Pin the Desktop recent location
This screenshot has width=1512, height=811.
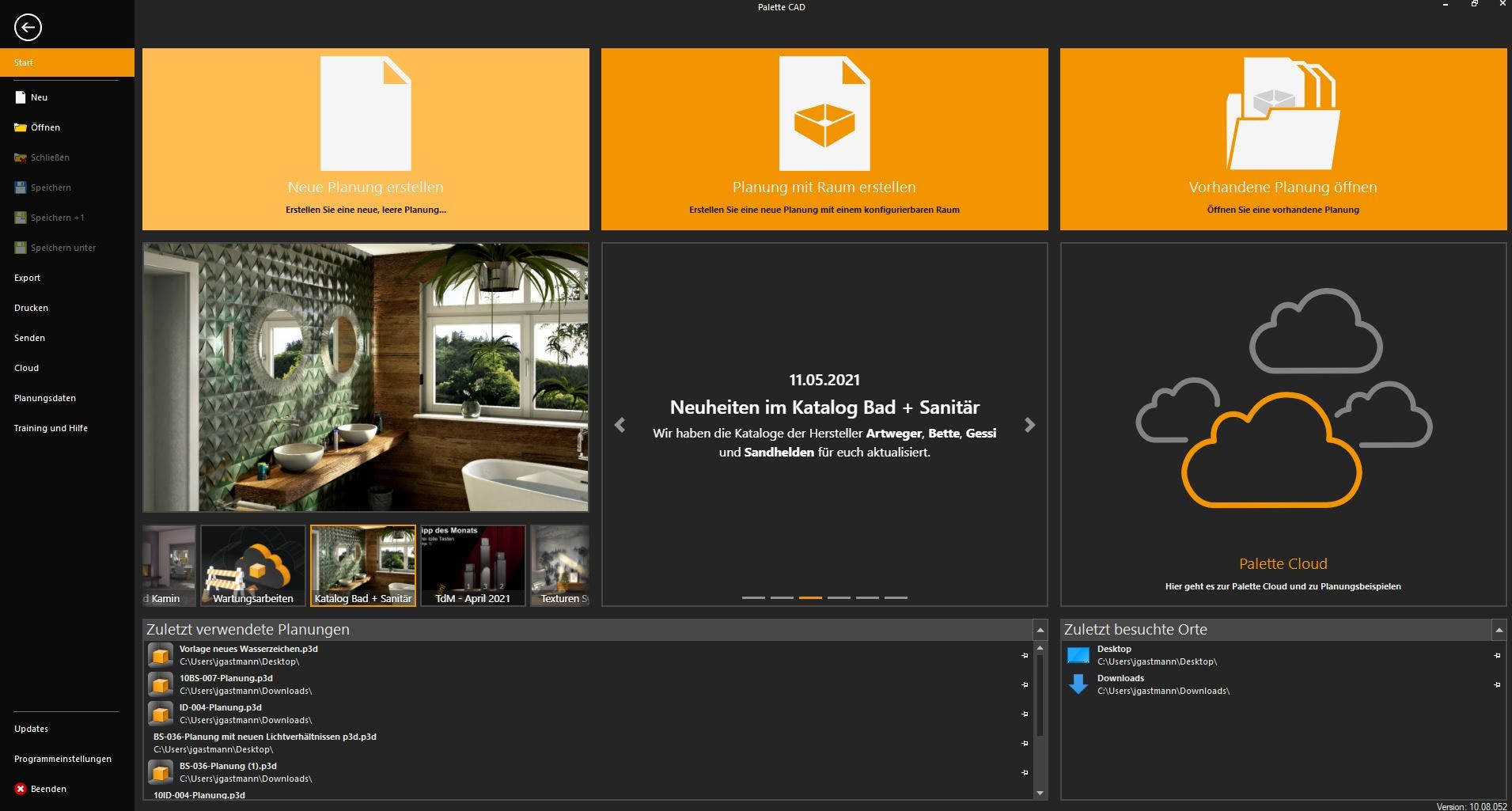pos(1496,655)
